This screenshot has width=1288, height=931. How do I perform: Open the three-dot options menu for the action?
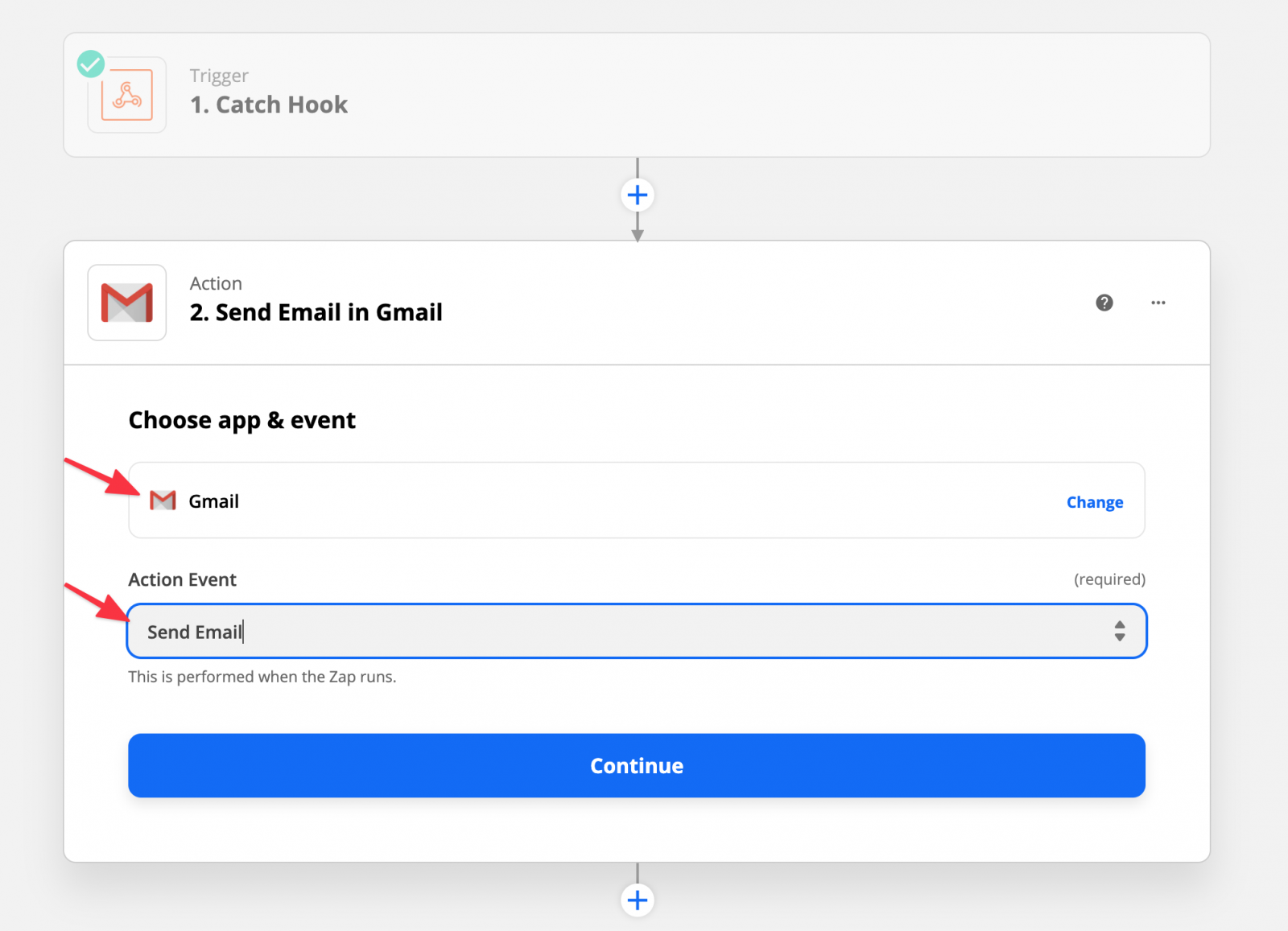coord(1158,303)
